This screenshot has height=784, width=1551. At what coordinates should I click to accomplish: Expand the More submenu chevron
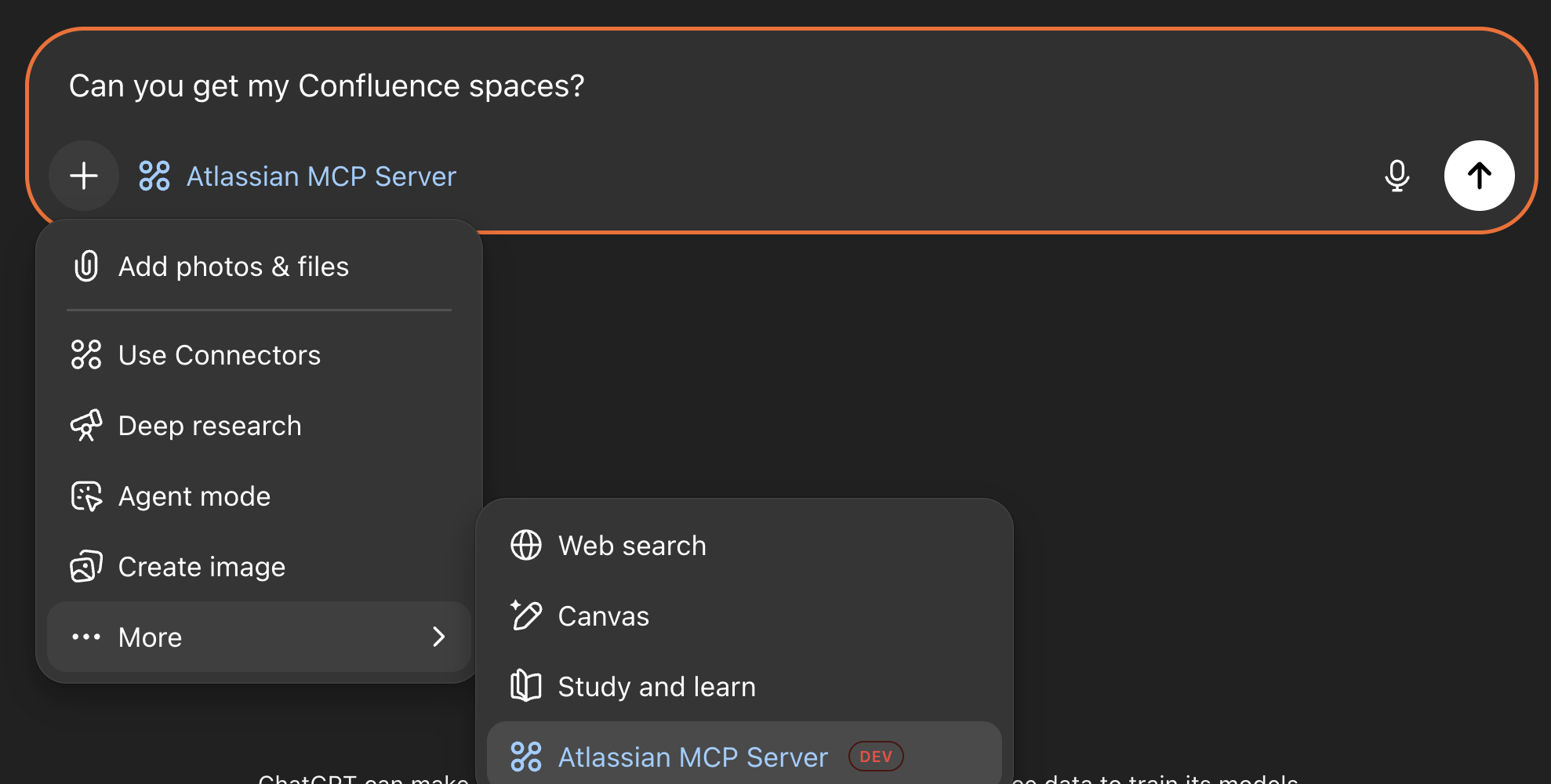click(x=439, y=637)
